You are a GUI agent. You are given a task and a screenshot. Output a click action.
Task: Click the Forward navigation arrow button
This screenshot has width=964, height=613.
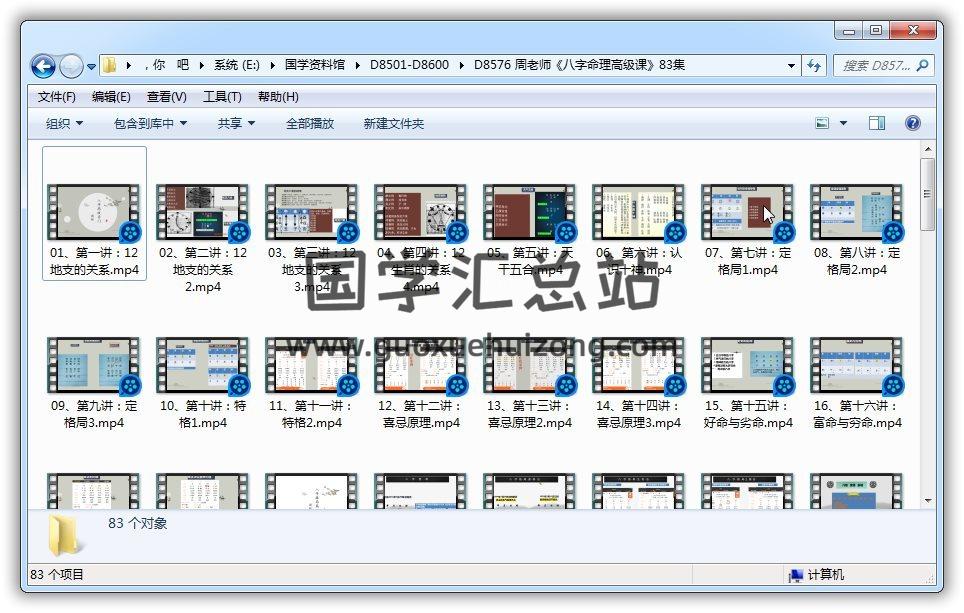71,66
